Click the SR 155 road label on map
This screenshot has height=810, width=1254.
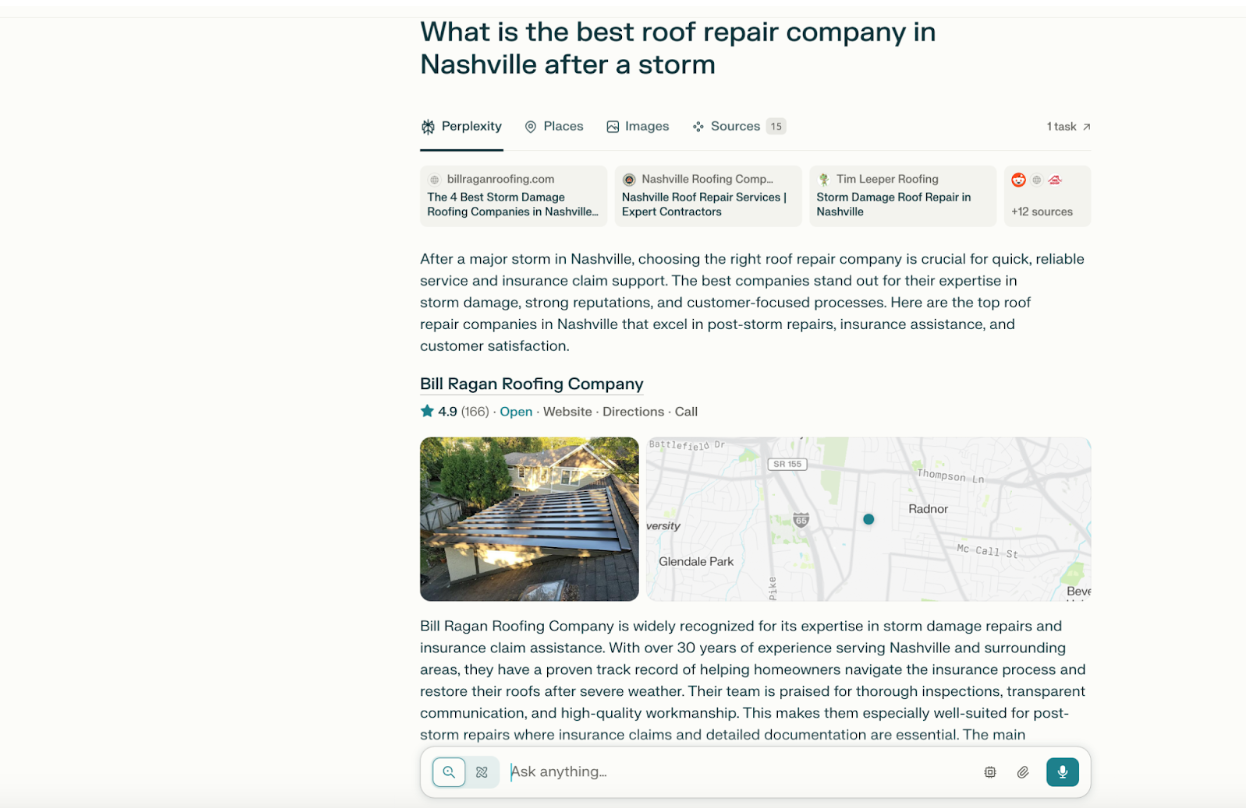click(x=786, y=464)
